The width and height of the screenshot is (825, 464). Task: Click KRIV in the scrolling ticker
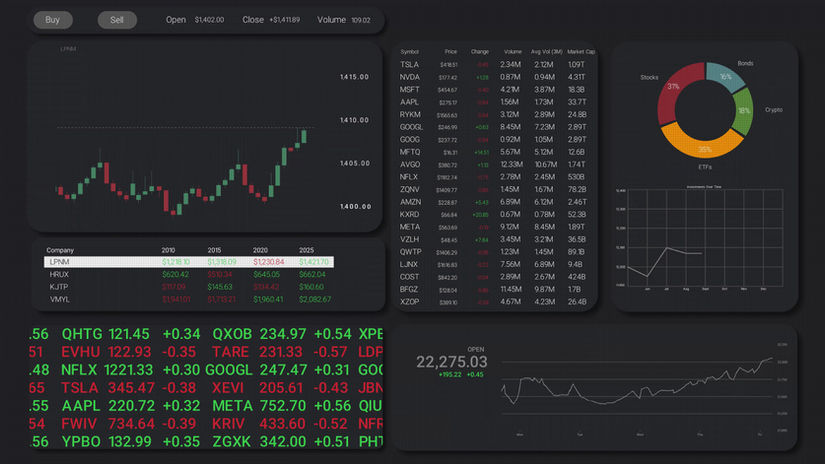point(228,423)
